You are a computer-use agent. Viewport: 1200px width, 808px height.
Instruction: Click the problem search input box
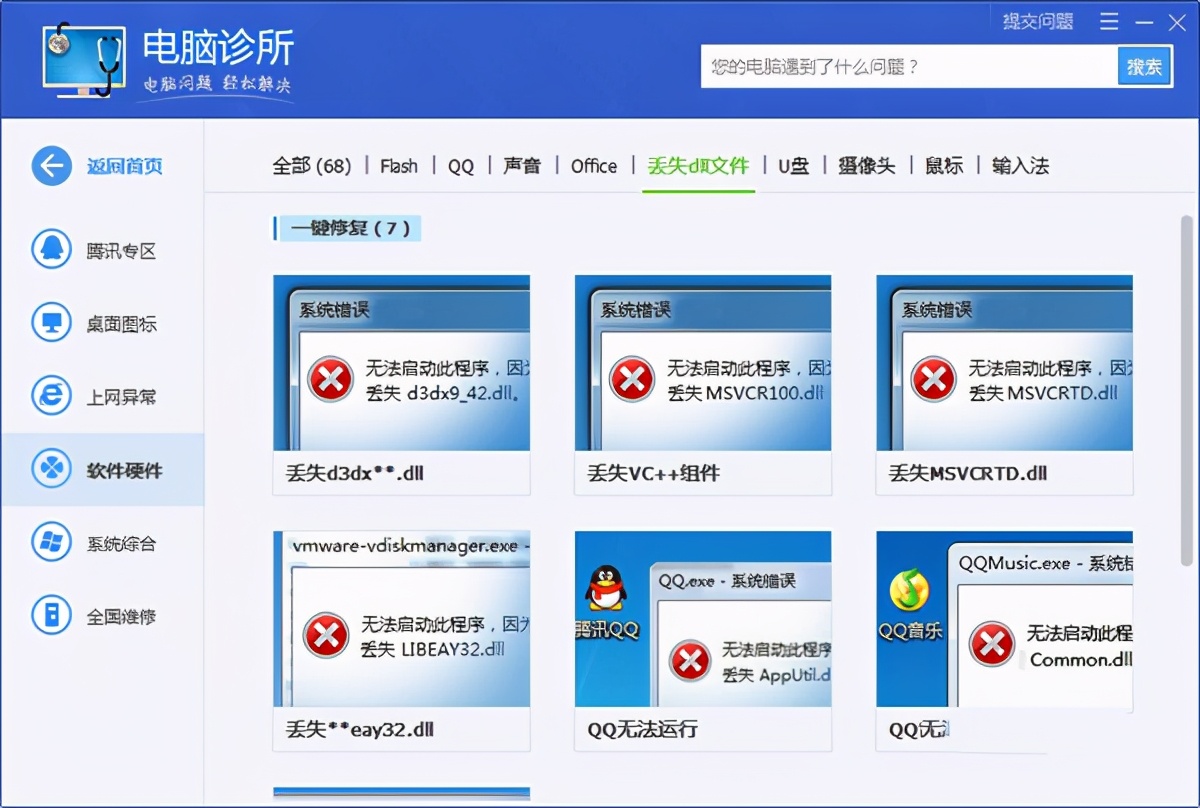[900, 66]
